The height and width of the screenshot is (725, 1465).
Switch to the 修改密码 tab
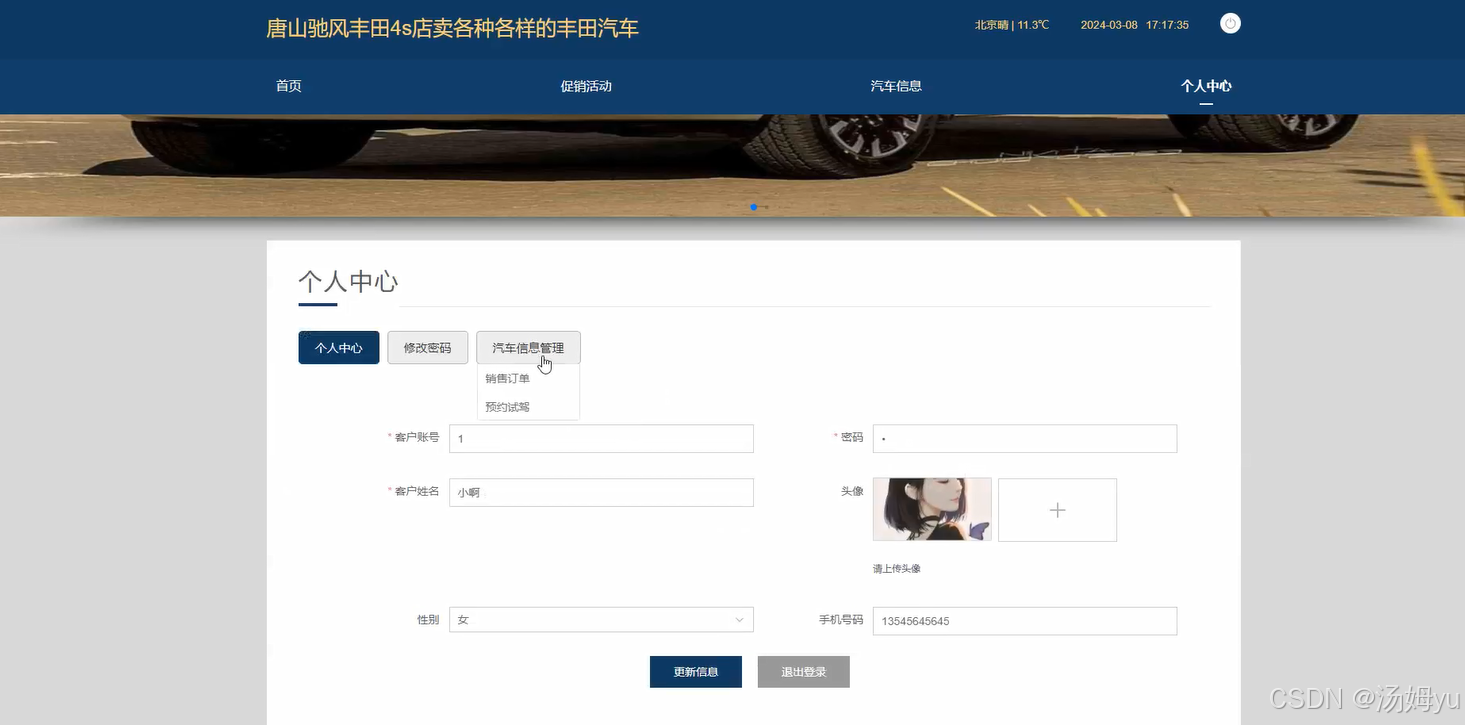coord(428,348)
